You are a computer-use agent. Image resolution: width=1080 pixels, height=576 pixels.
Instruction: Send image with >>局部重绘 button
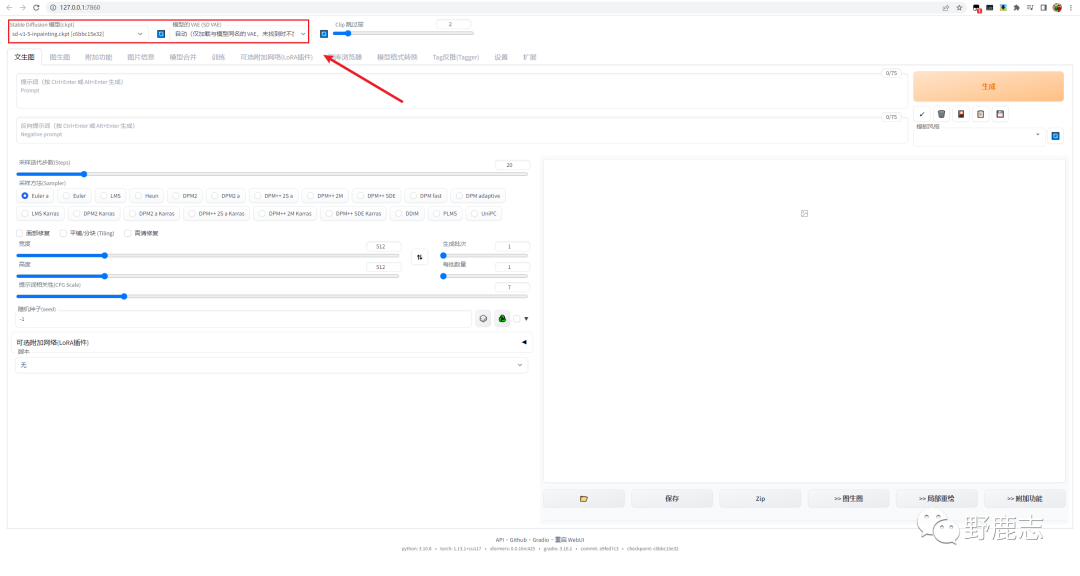(x=937, y=498)
